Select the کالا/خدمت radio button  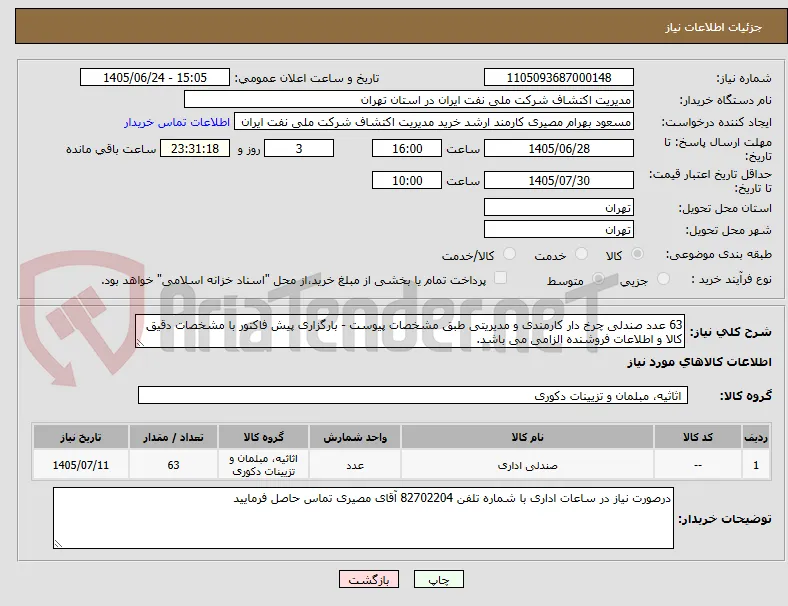(510, 254)
